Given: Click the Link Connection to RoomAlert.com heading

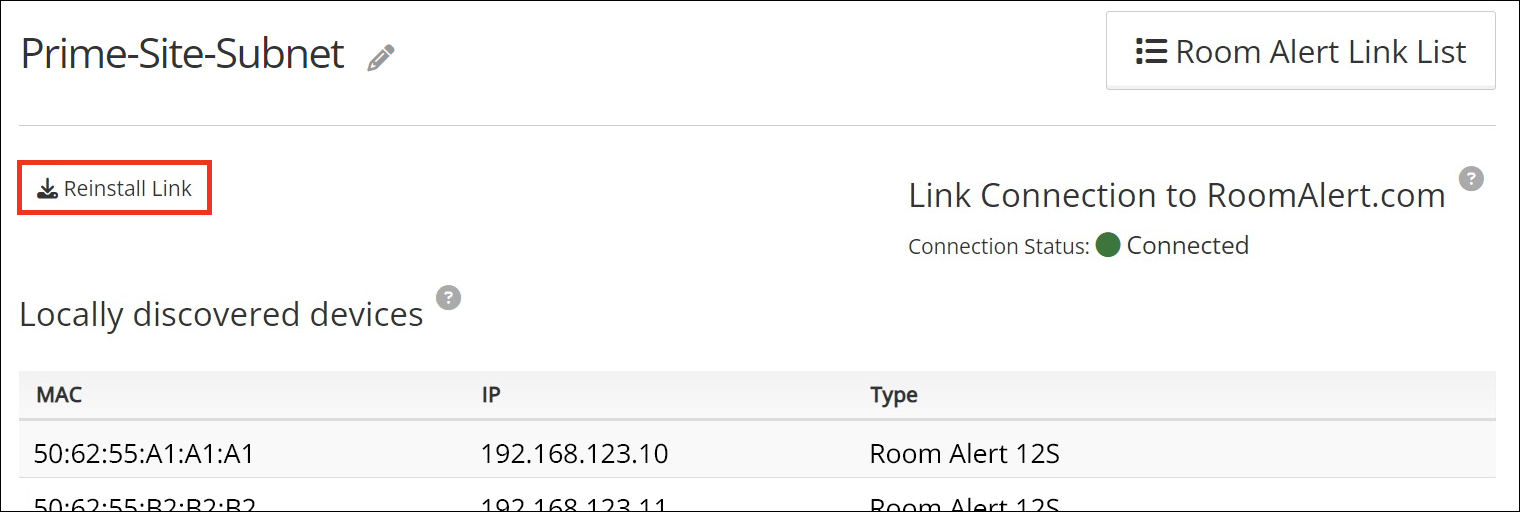Looking at the screenshot, I should point(1176,195).
